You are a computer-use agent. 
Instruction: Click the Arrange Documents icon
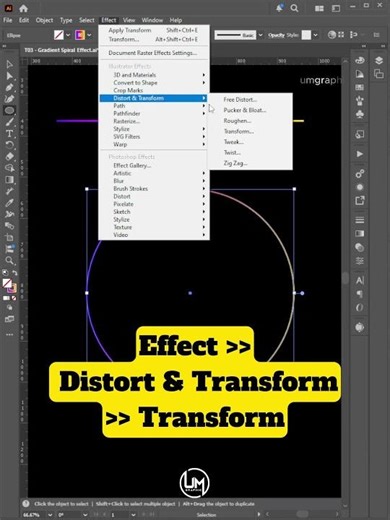click(x=319, y=8)
